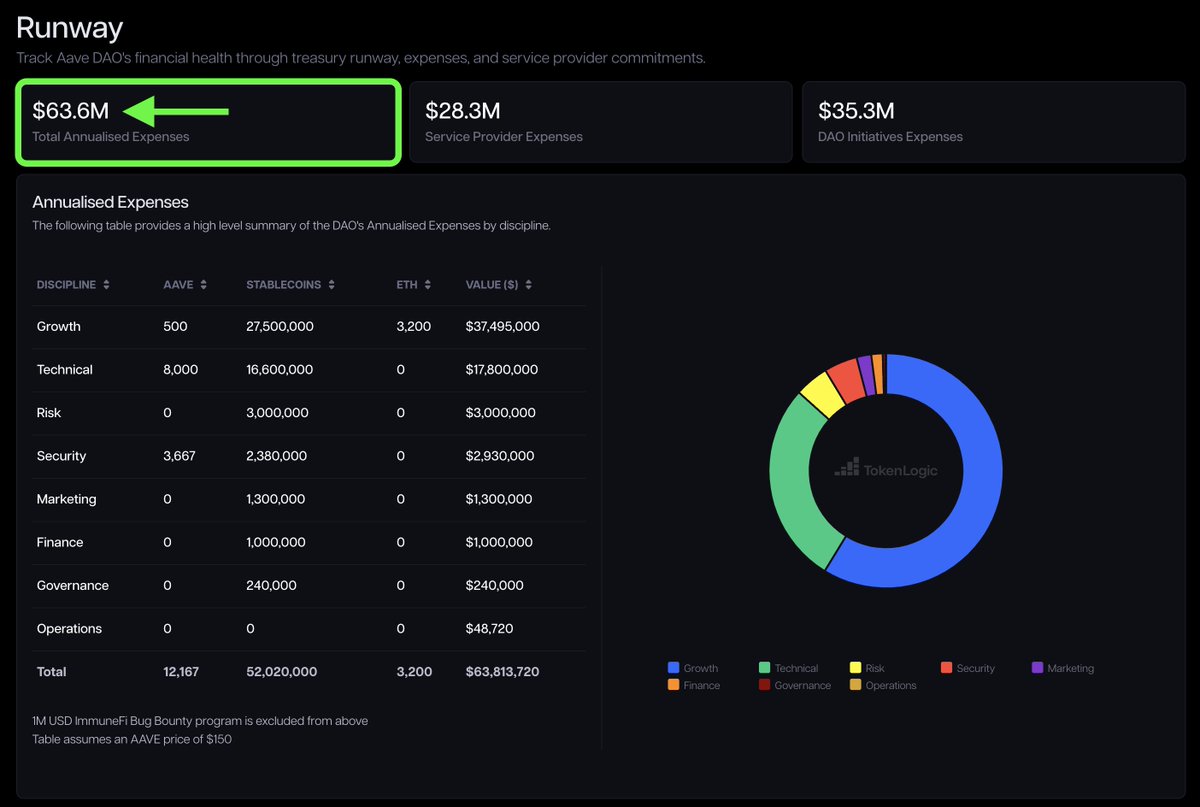Toggle Finance legend entry
Screen dimensions: 1200x807
point(694,685)
